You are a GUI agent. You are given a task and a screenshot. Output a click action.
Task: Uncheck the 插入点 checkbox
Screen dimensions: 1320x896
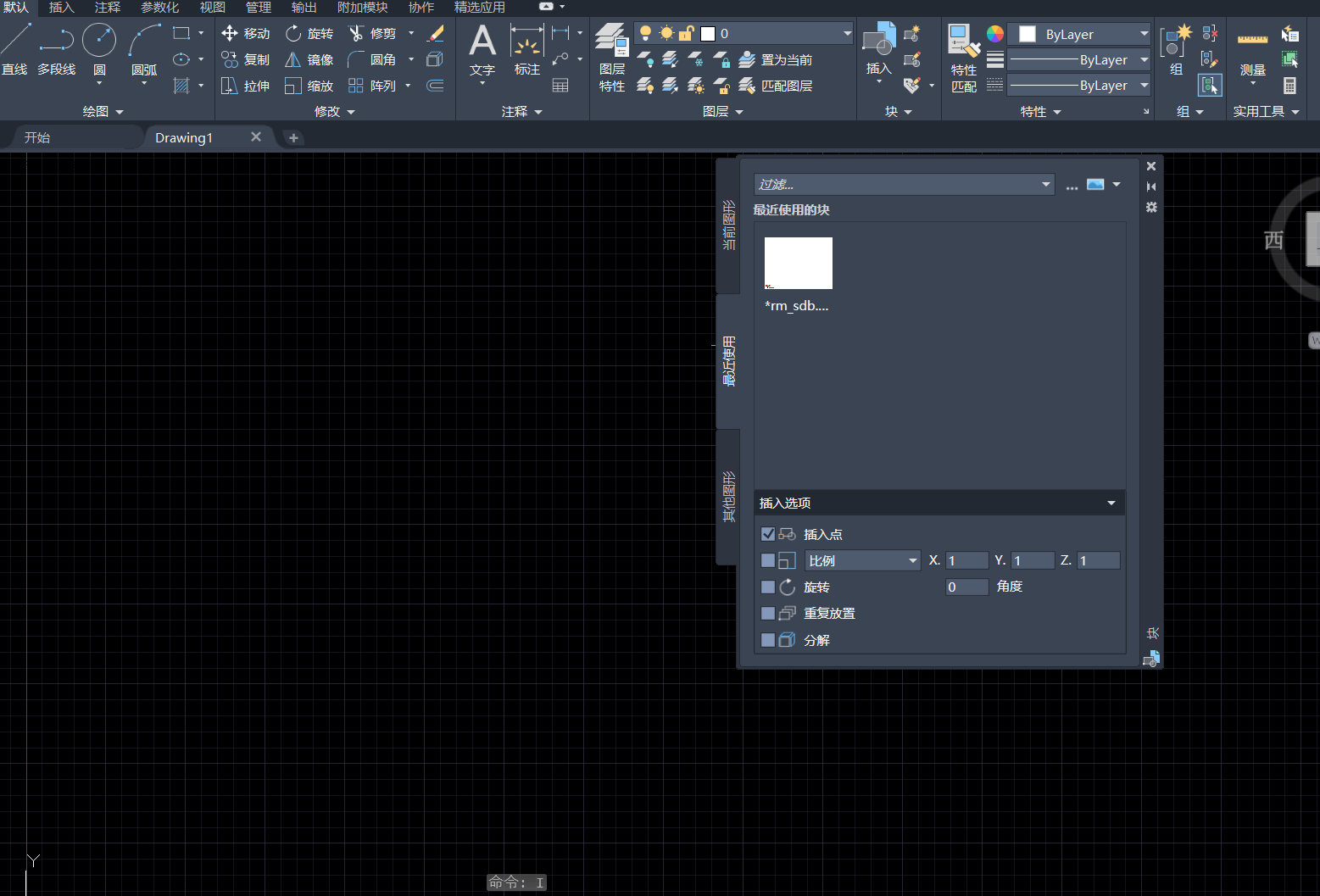[768, 534]
